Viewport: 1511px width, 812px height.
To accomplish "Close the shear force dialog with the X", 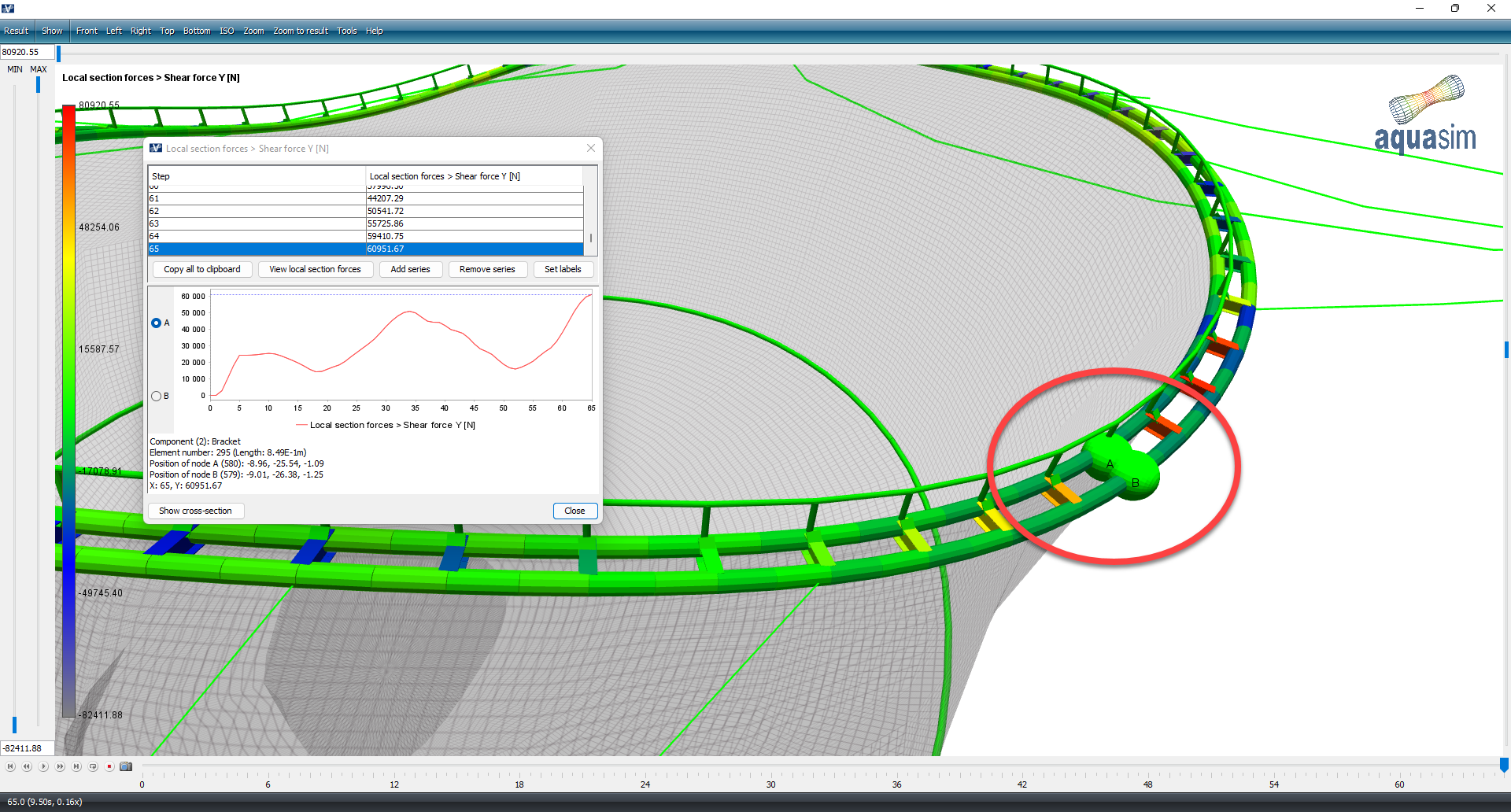I will click(591, 148).
